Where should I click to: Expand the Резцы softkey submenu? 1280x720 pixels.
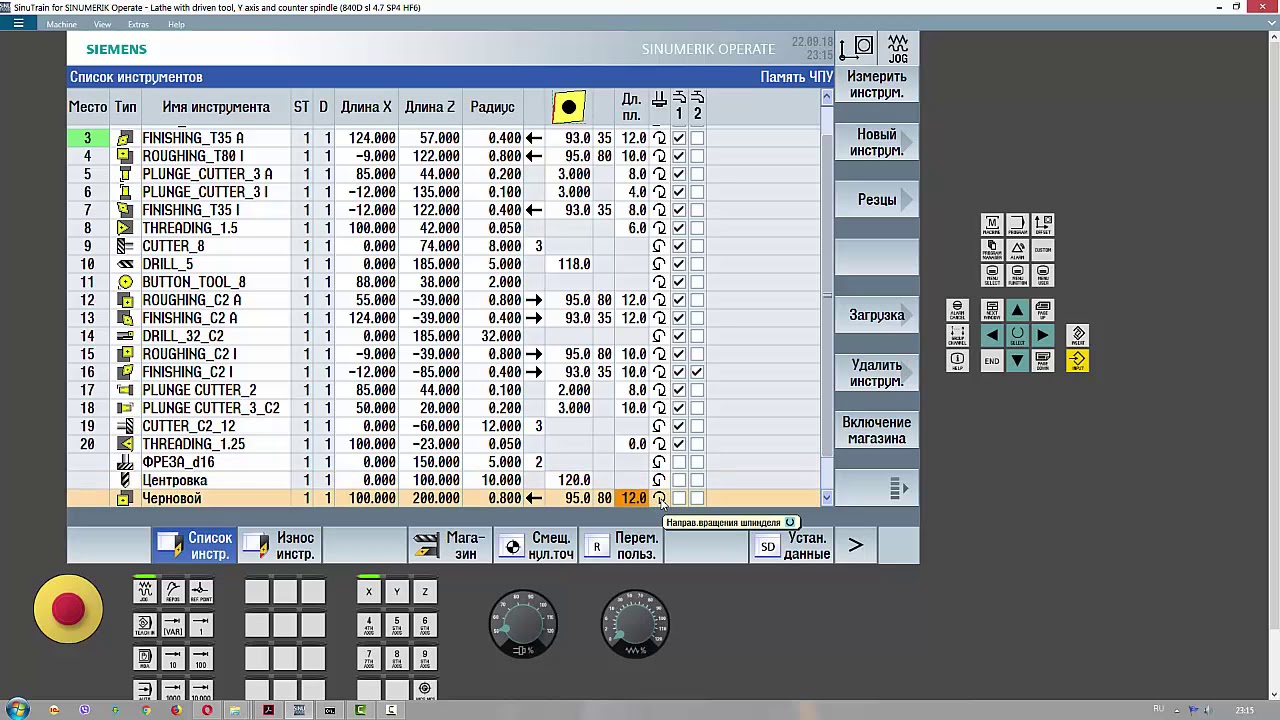876,200
